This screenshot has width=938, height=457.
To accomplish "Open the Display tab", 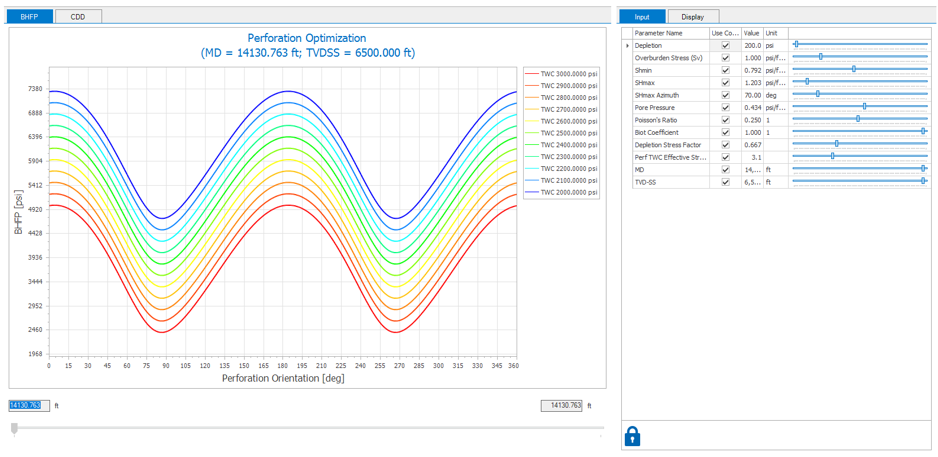I will [692, 17].
